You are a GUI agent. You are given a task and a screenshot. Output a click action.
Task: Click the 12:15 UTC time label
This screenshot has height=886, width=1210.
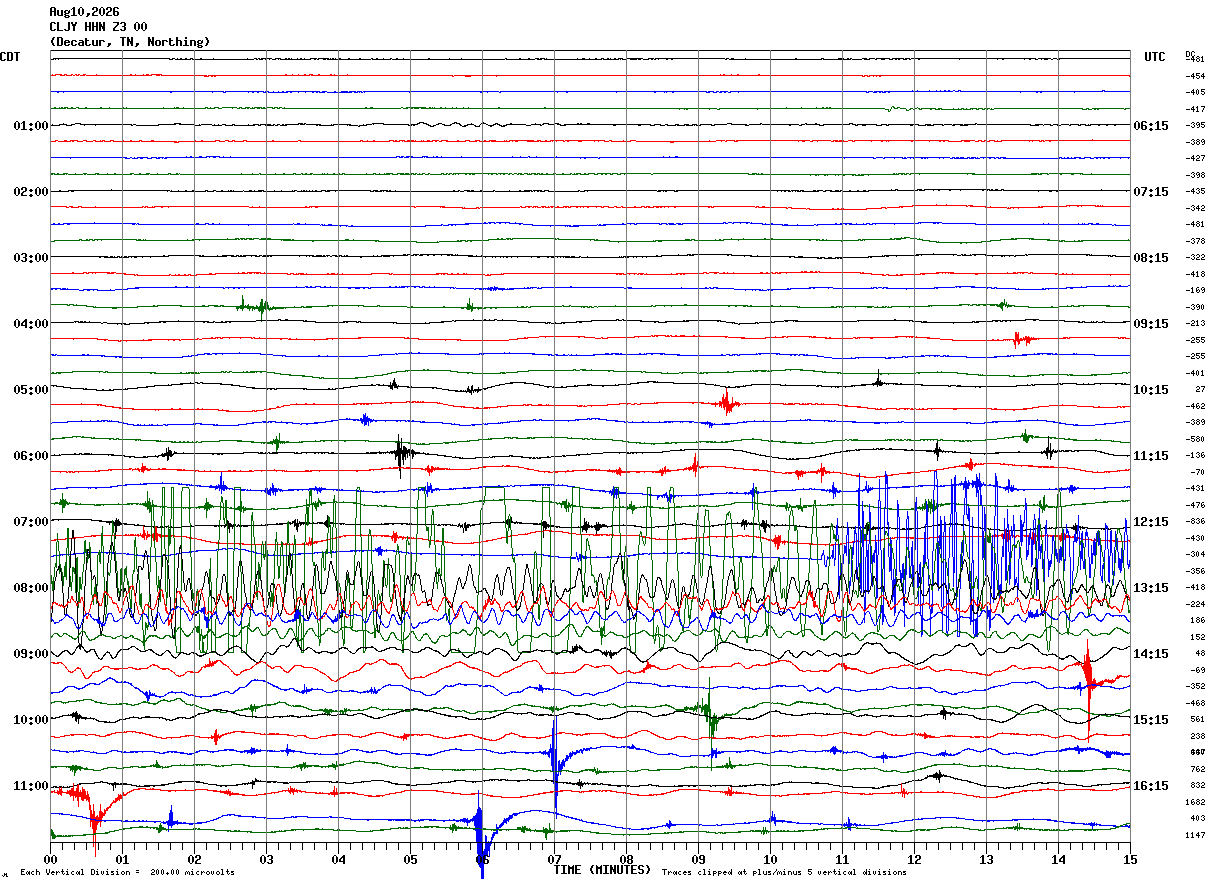click(x=1150, y=522)
